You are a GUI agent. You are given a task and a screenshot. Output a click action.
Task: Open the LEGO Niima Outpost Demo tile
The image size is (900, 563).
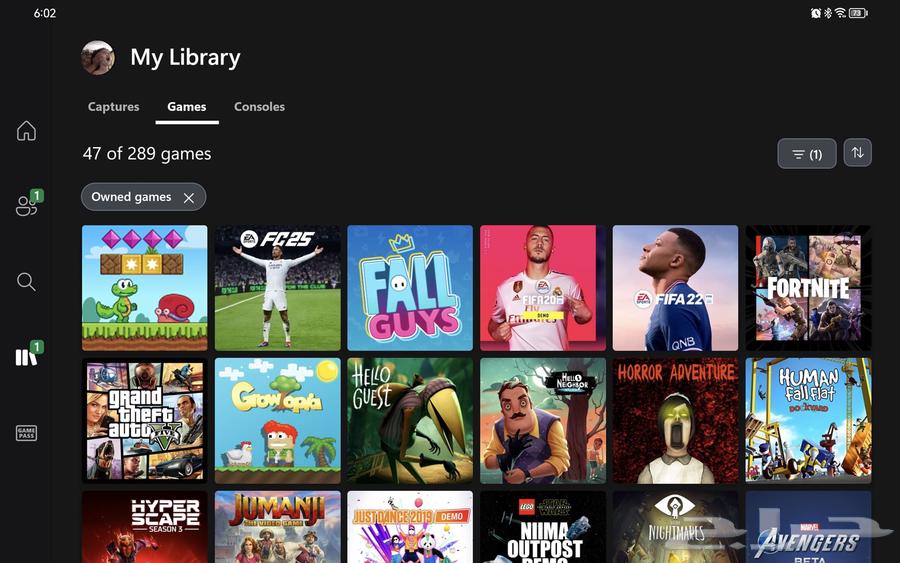542,527
